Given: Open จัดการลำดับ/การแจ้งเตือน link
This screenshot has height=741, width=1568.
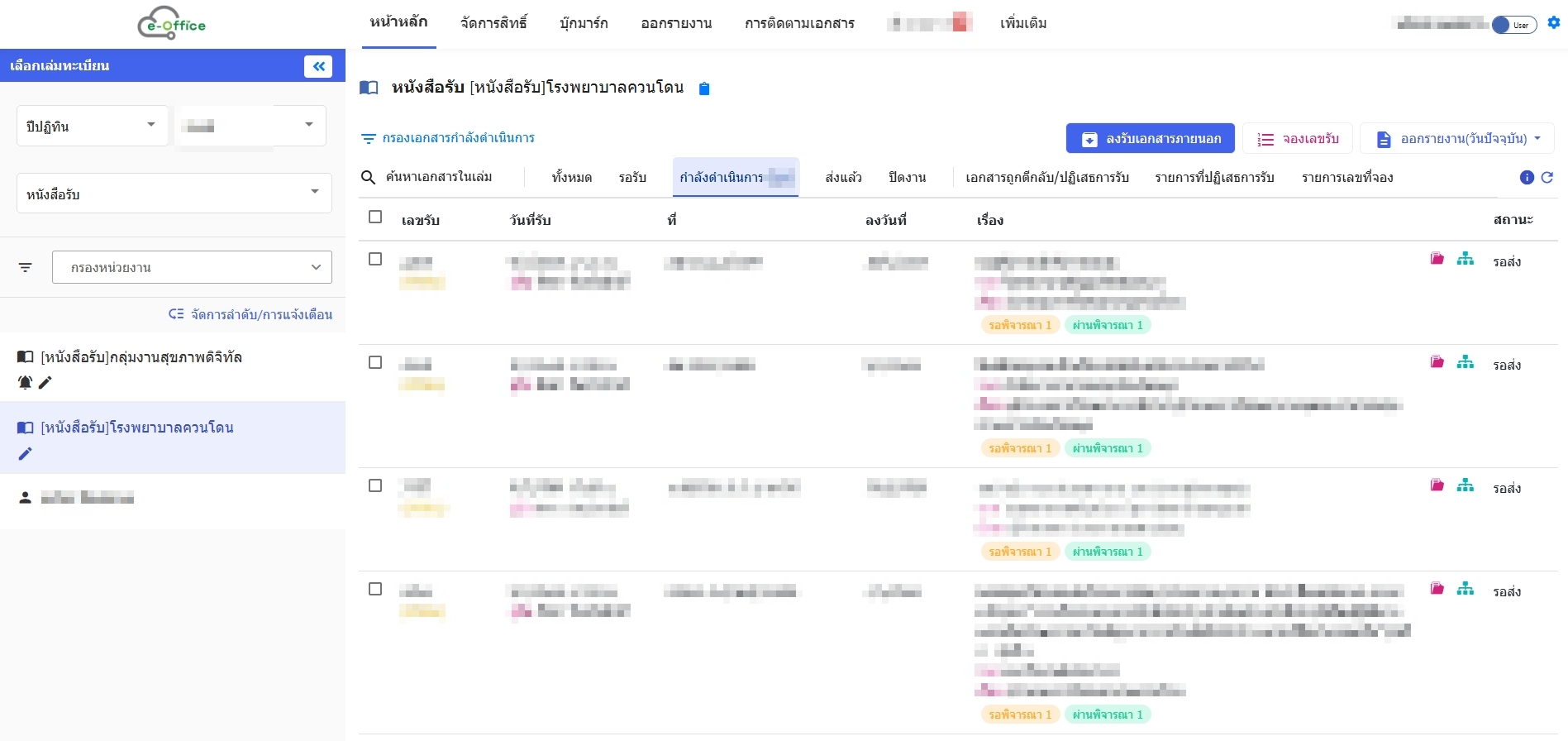Looking at the screenshot, I should pyautogui.click(x=250, y=314).
